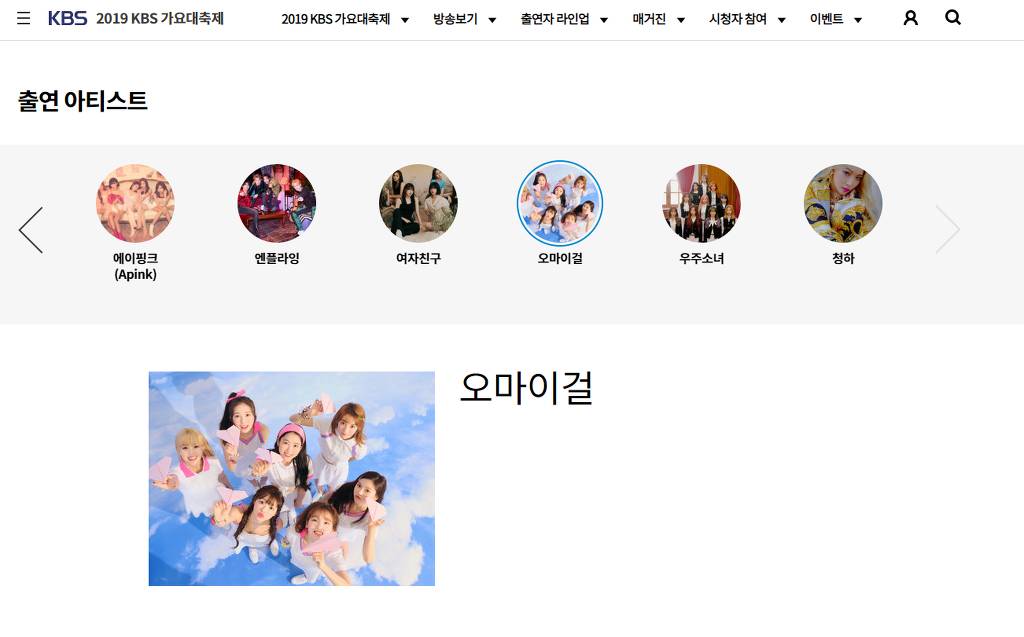Go to next artists with right arrow
This screenshot has height=637, width=1024.
[x=948, y=229]
